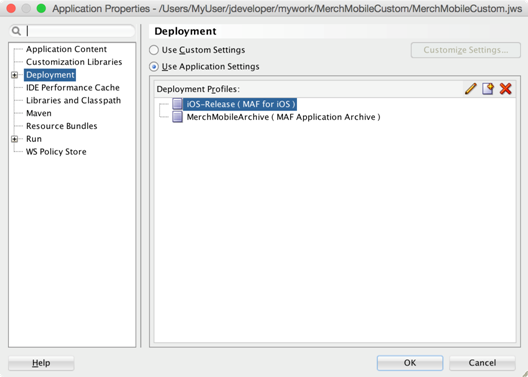
Task: Select Use Application Settings radio button
Action: click(154, 67)
